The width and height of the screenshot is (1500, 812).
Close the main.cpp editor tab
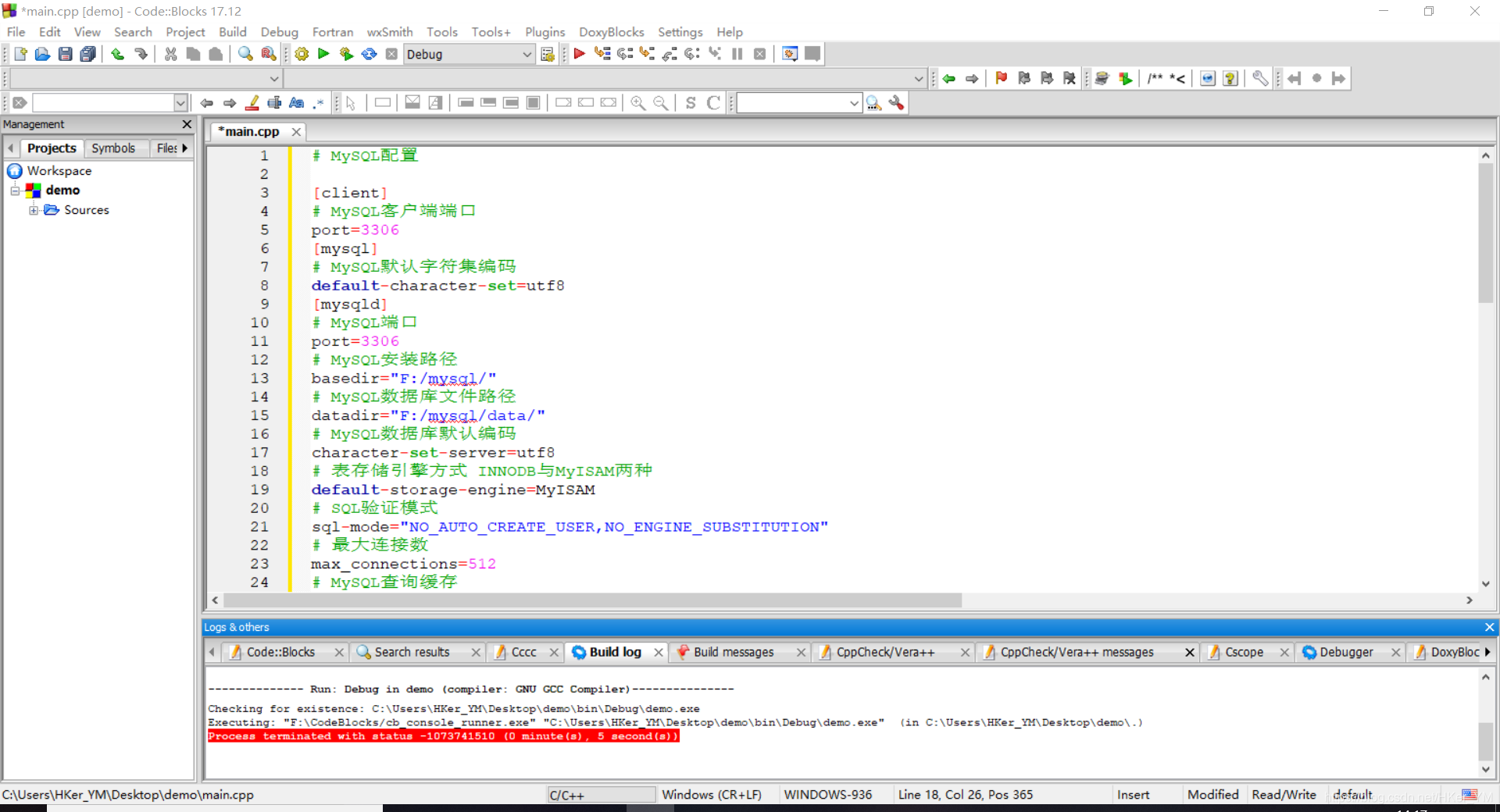(296, 132)
